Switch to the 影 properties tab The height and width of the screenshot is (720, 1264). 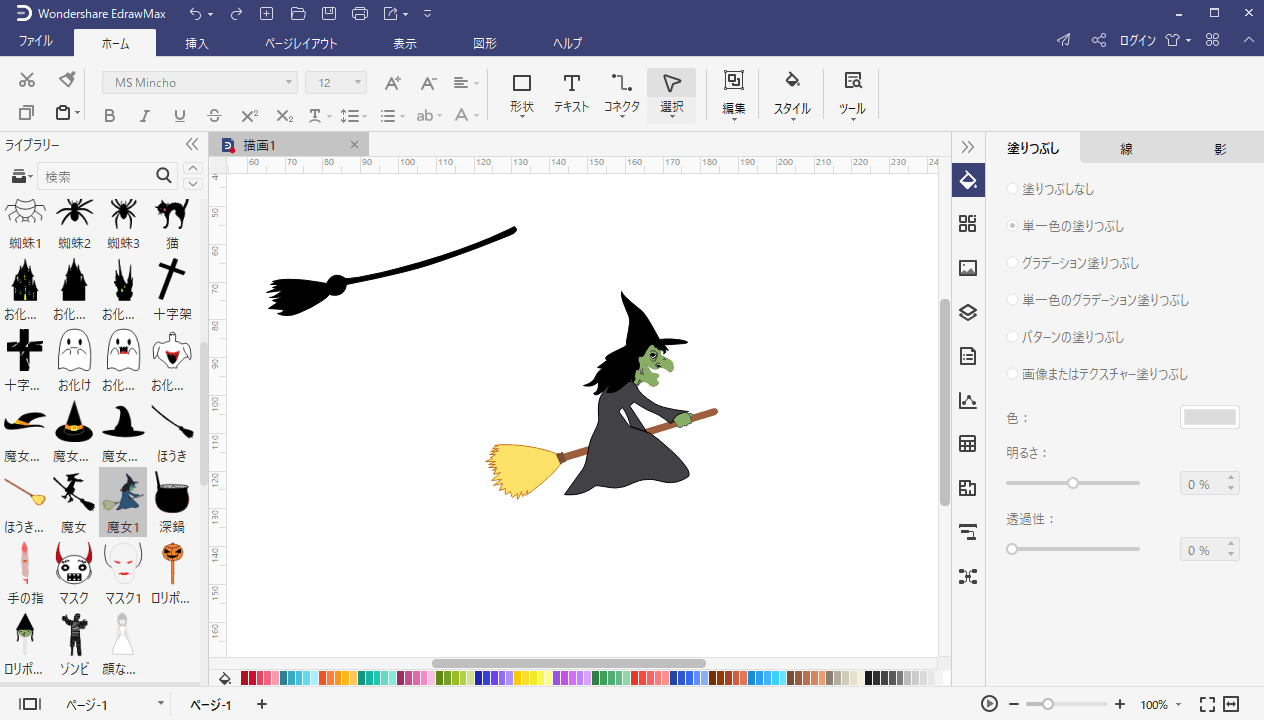click(1221, 149)
